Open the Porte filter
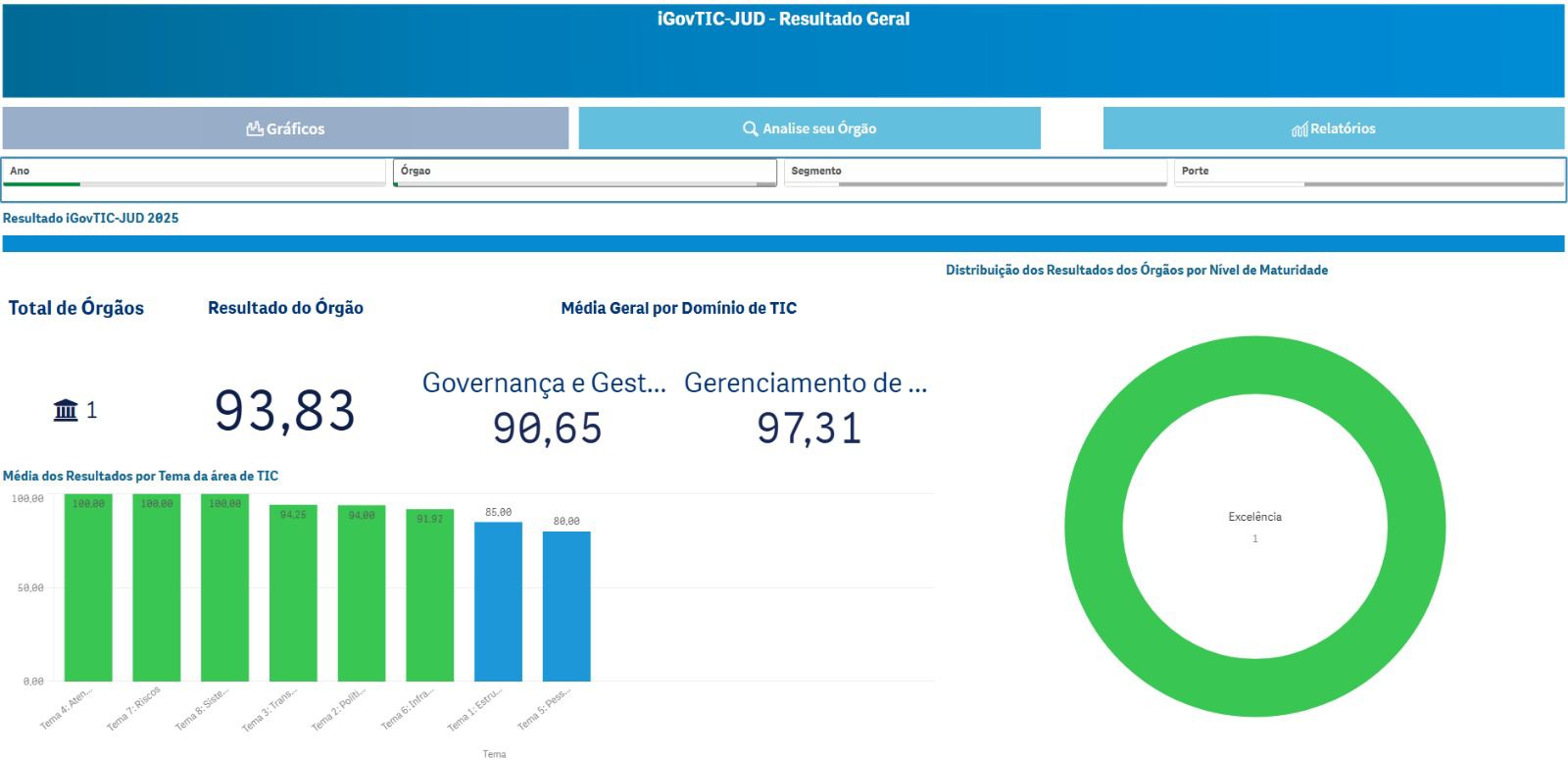 coord(1369,172)
